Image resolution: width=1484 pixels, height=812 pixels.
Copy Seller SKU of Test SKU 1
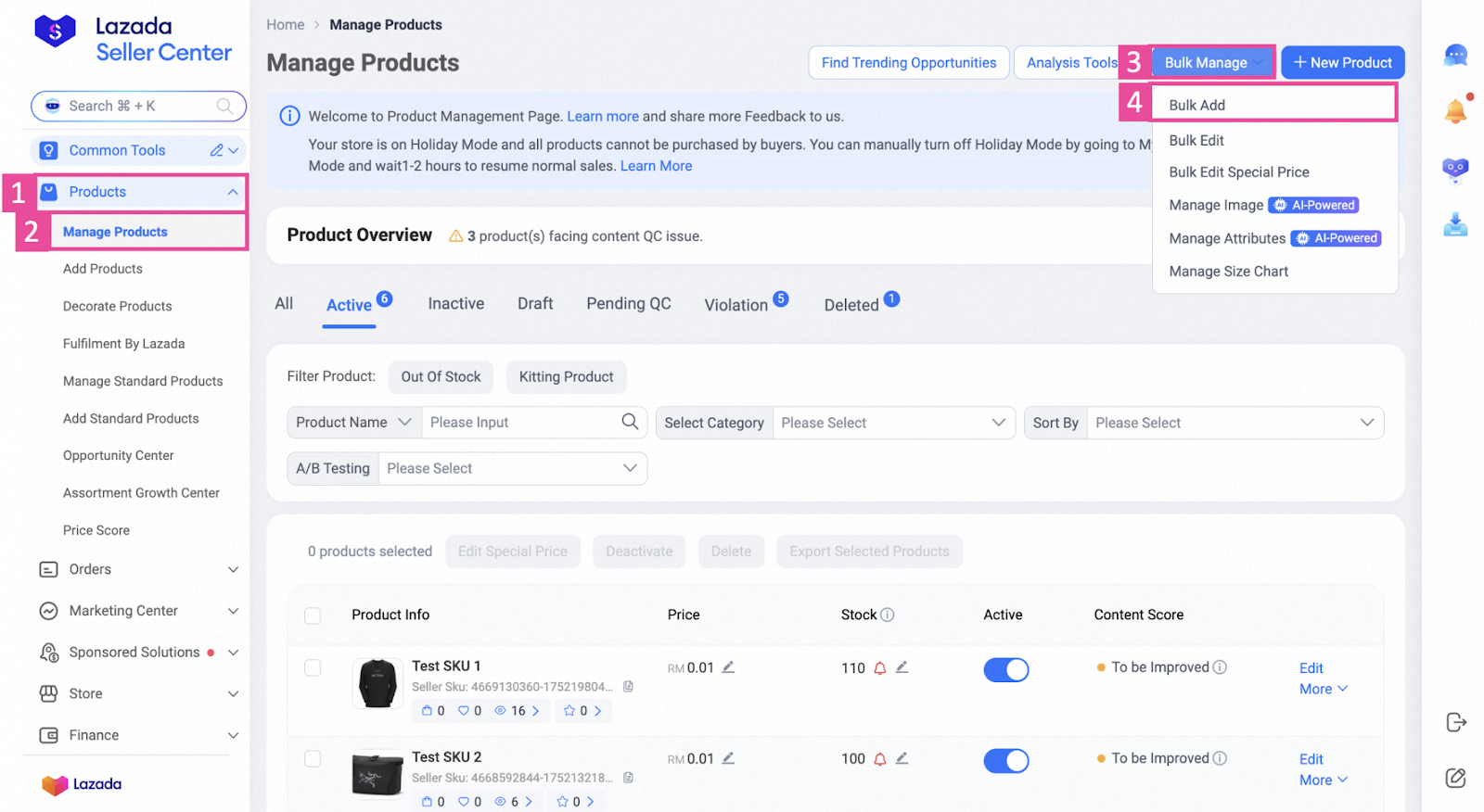628,687
